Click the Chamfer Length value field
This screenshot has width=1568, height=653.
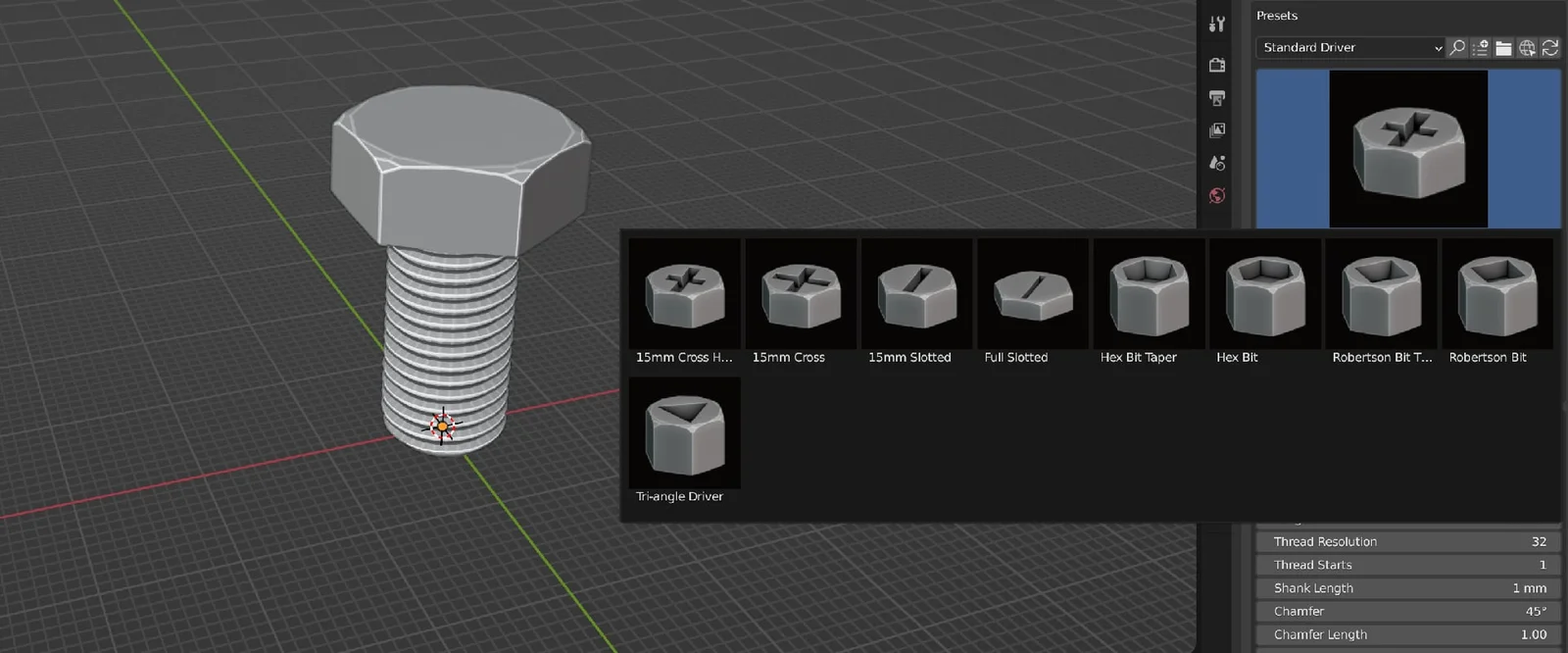[1408, 634]
